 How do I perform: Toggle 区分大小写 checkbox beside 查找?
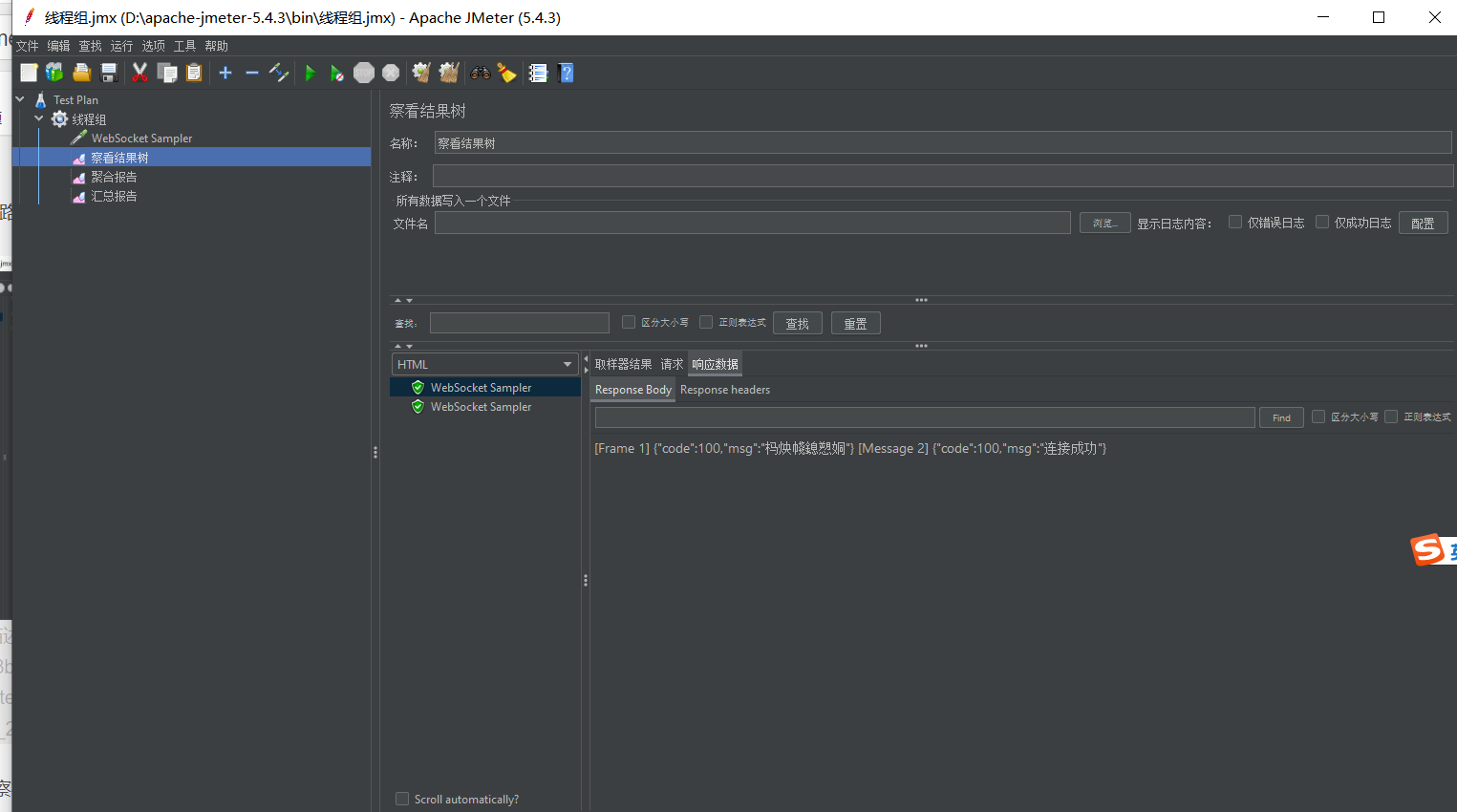point(629,322)
